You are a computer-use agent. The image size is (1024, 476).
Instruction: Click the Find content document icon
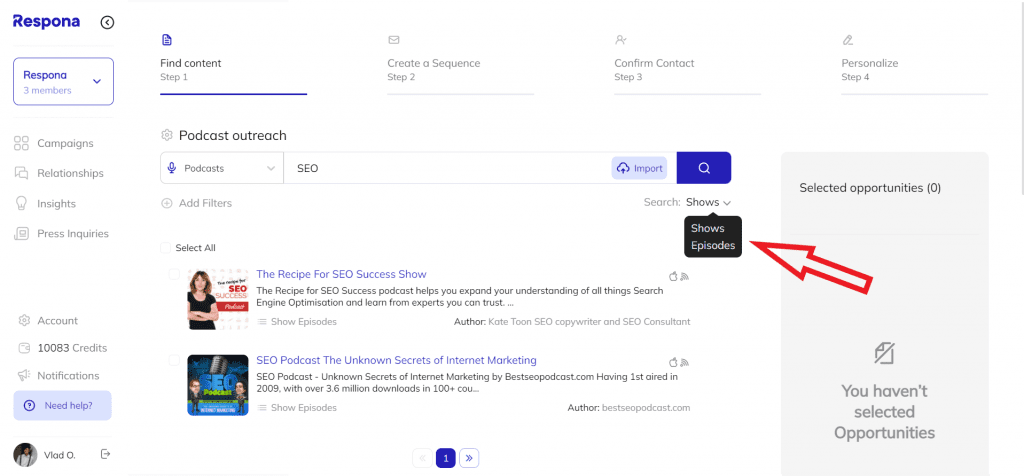point(167,40)
